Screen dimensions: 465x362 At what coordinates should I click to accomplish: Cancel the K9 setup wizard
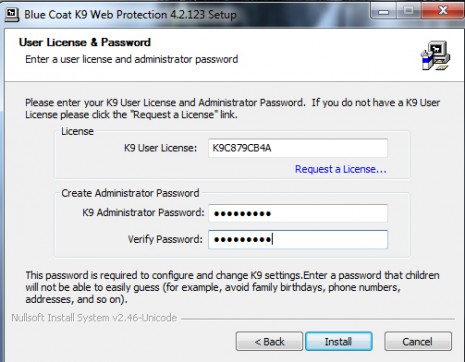pyautogui.click(x=418, y=341)
